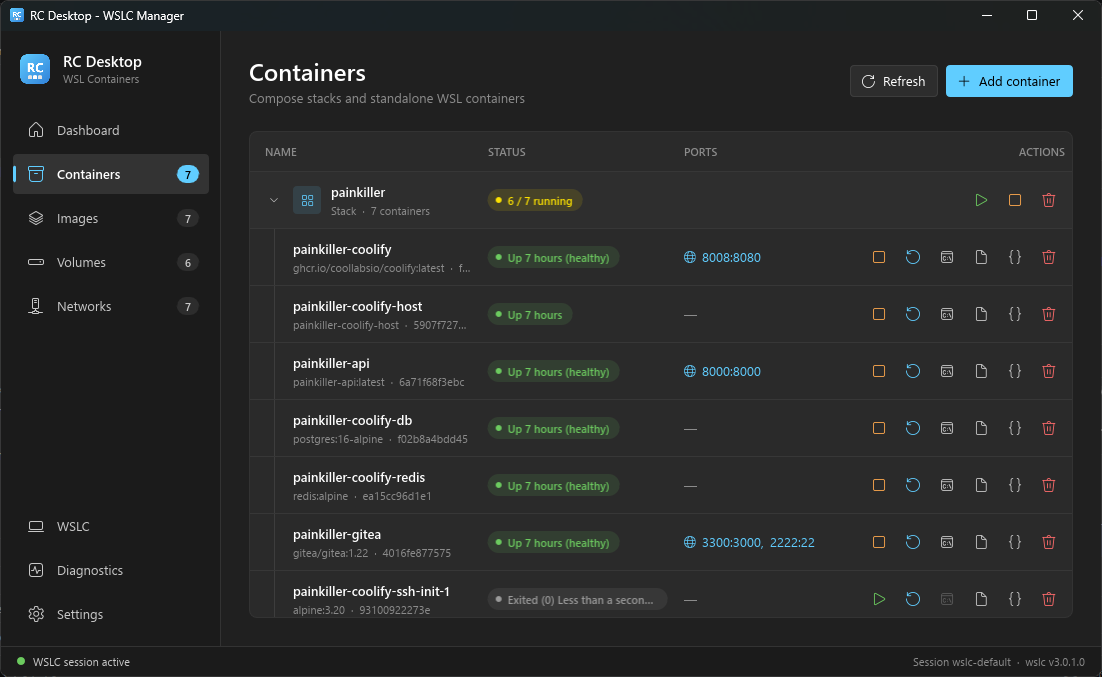Click the 6 / 7 running status badge
The image size is (1102, 677).
pos(535,201)
